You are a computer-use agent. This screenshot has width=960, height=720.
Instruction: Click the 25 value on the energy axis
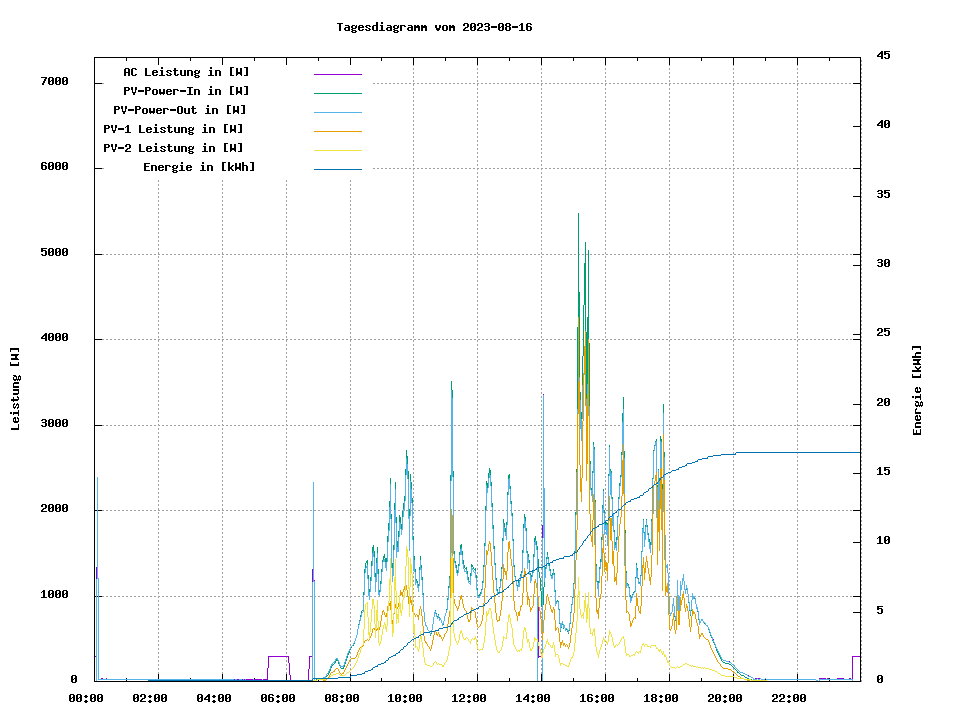point(883,333)
